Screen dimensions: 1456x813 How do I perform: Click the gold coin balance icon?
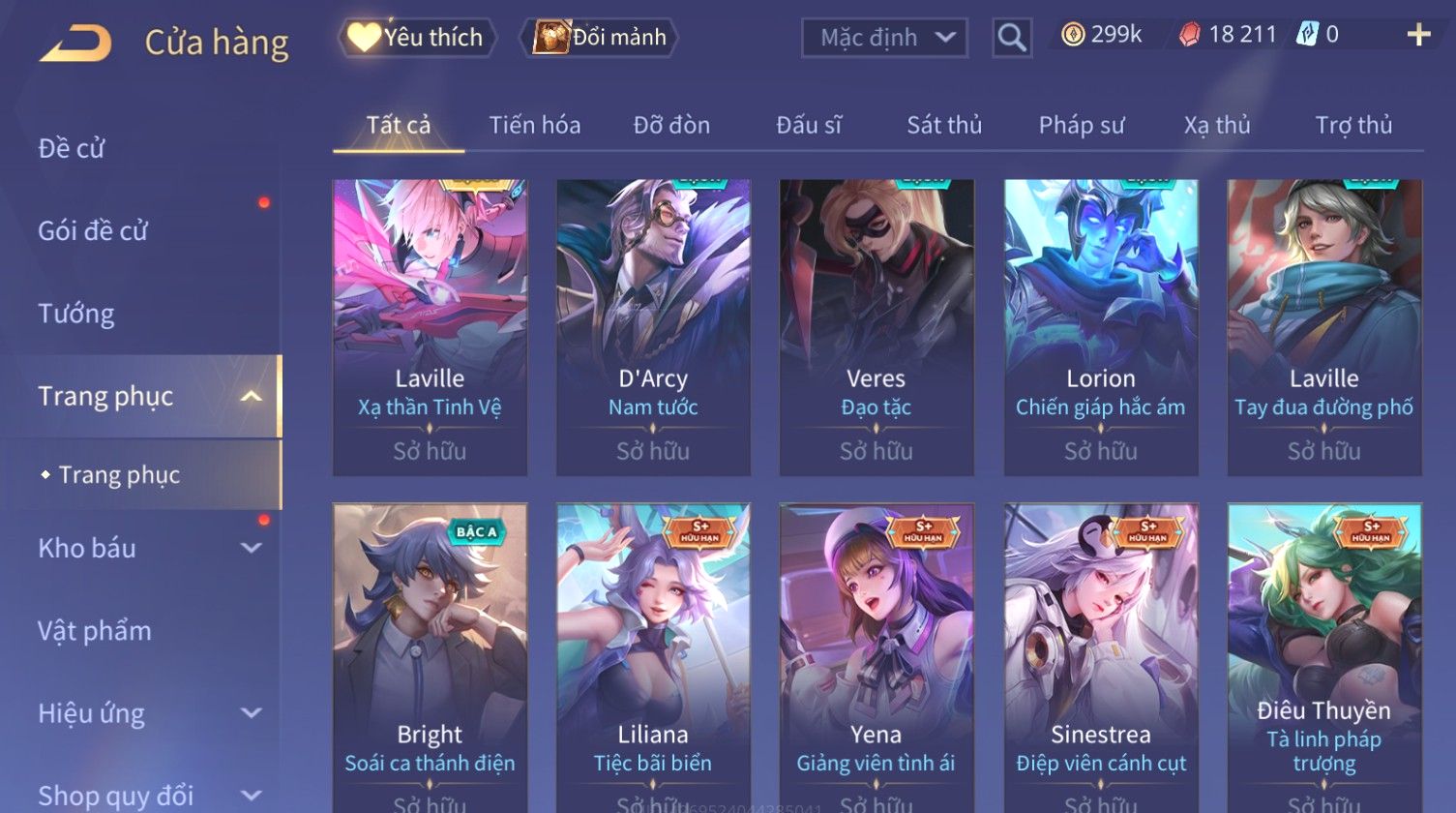click(1073, 36)
